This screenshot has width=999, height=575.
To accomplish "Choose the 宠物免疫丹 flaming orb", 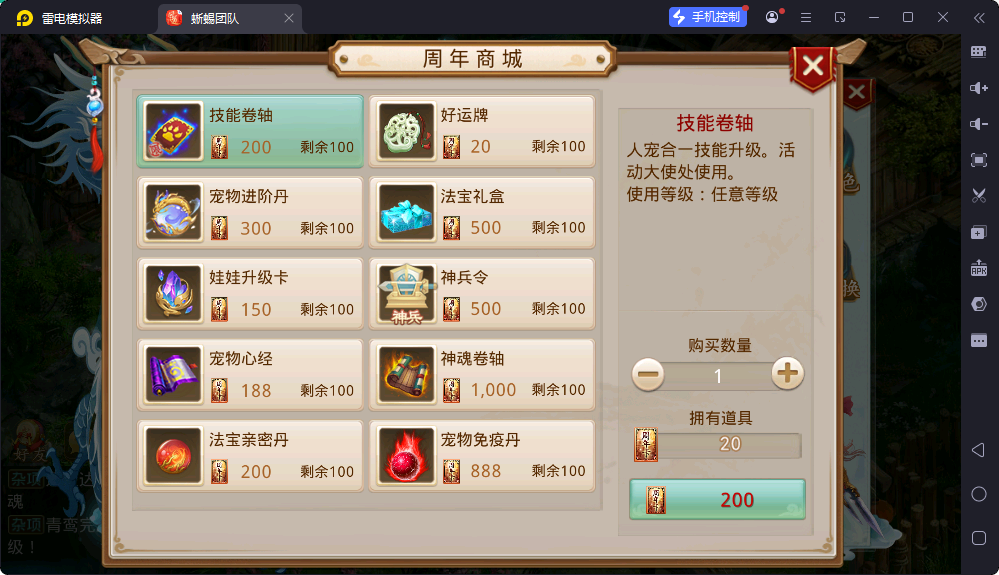I will 482,456.
